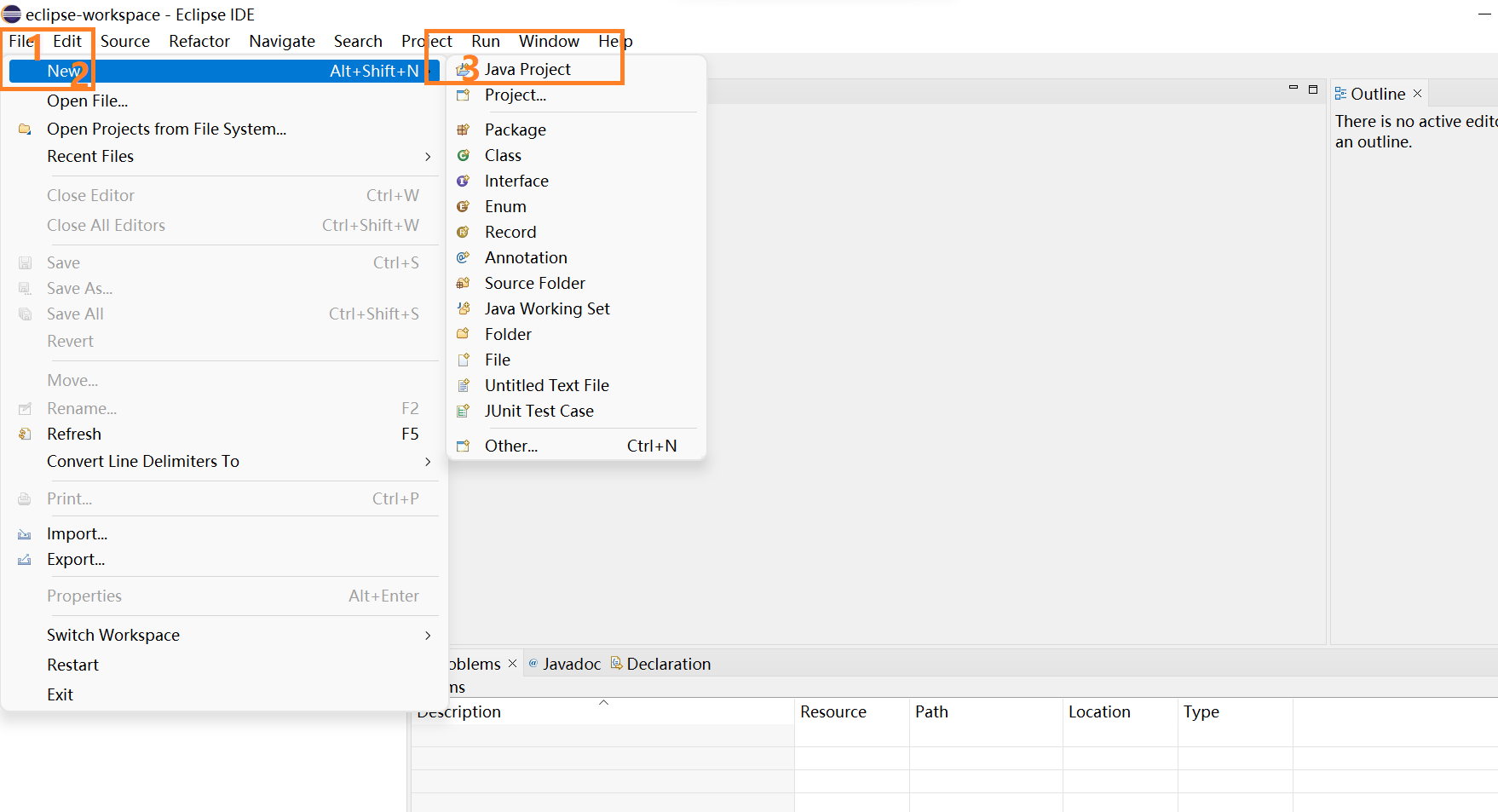Expand the Switch Workspace submenu arrow
The image size is (1498, 812).
tap(428, 636)
